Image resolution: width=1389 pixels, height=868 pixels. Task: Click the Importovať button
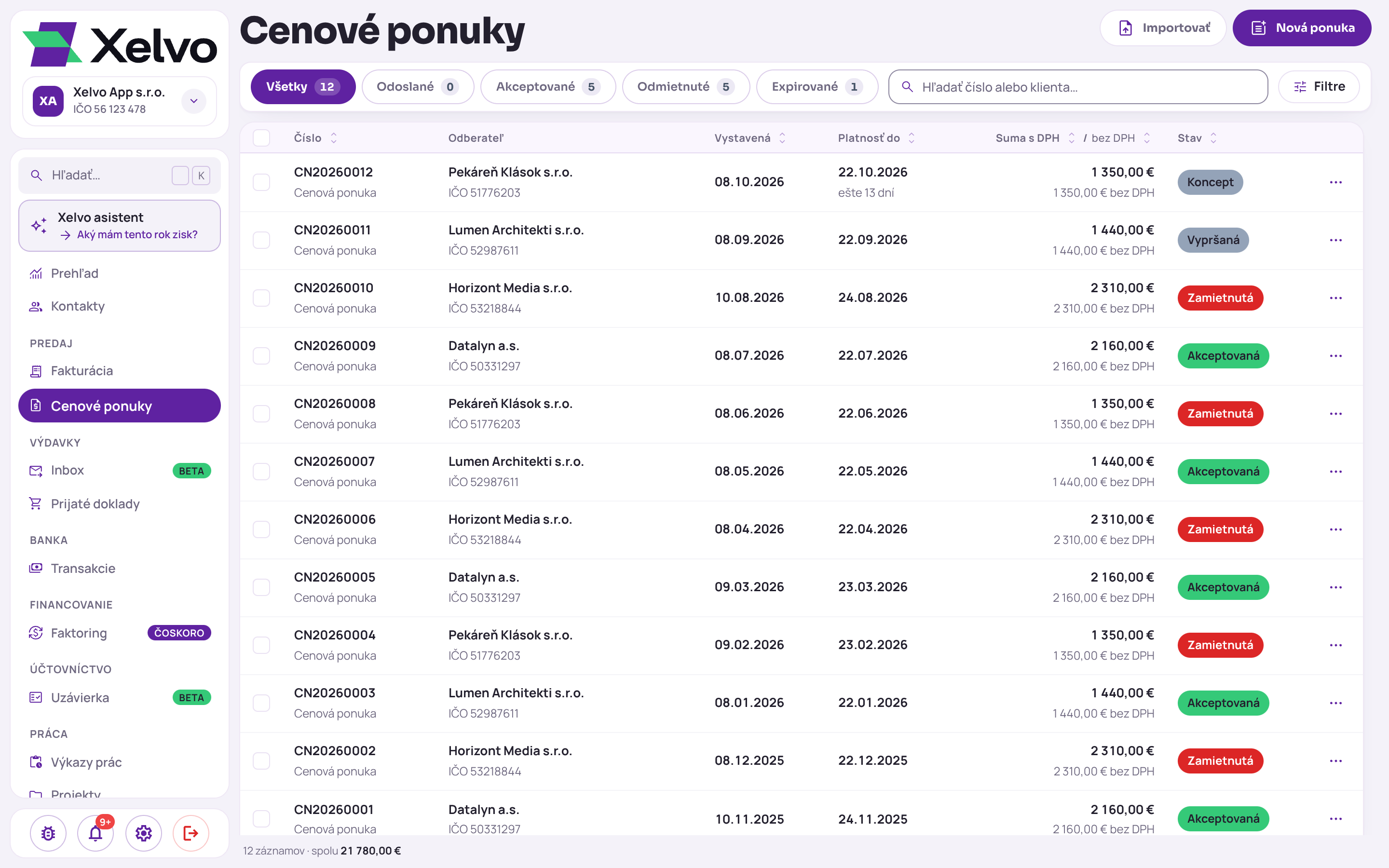tap(1163, 27)
